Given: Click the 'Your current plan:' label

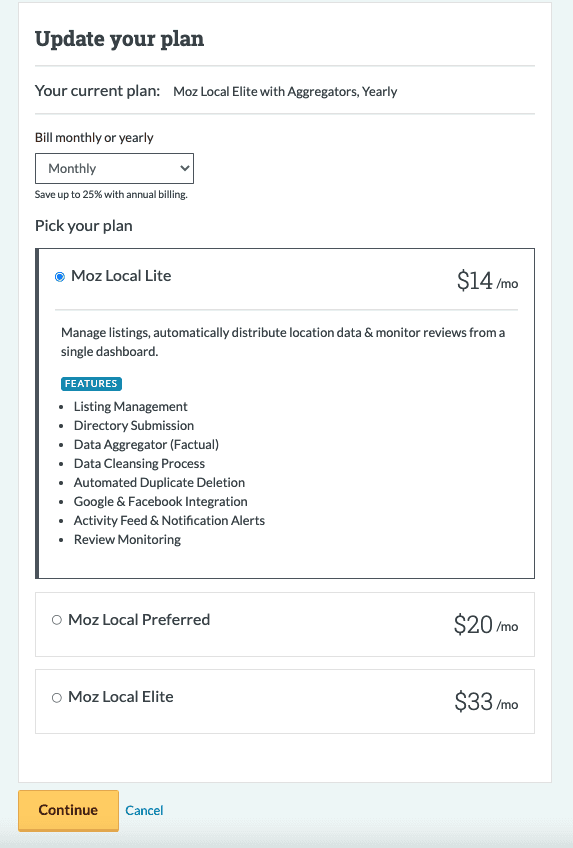Looking at the screenshot, I should click(97, 91).
